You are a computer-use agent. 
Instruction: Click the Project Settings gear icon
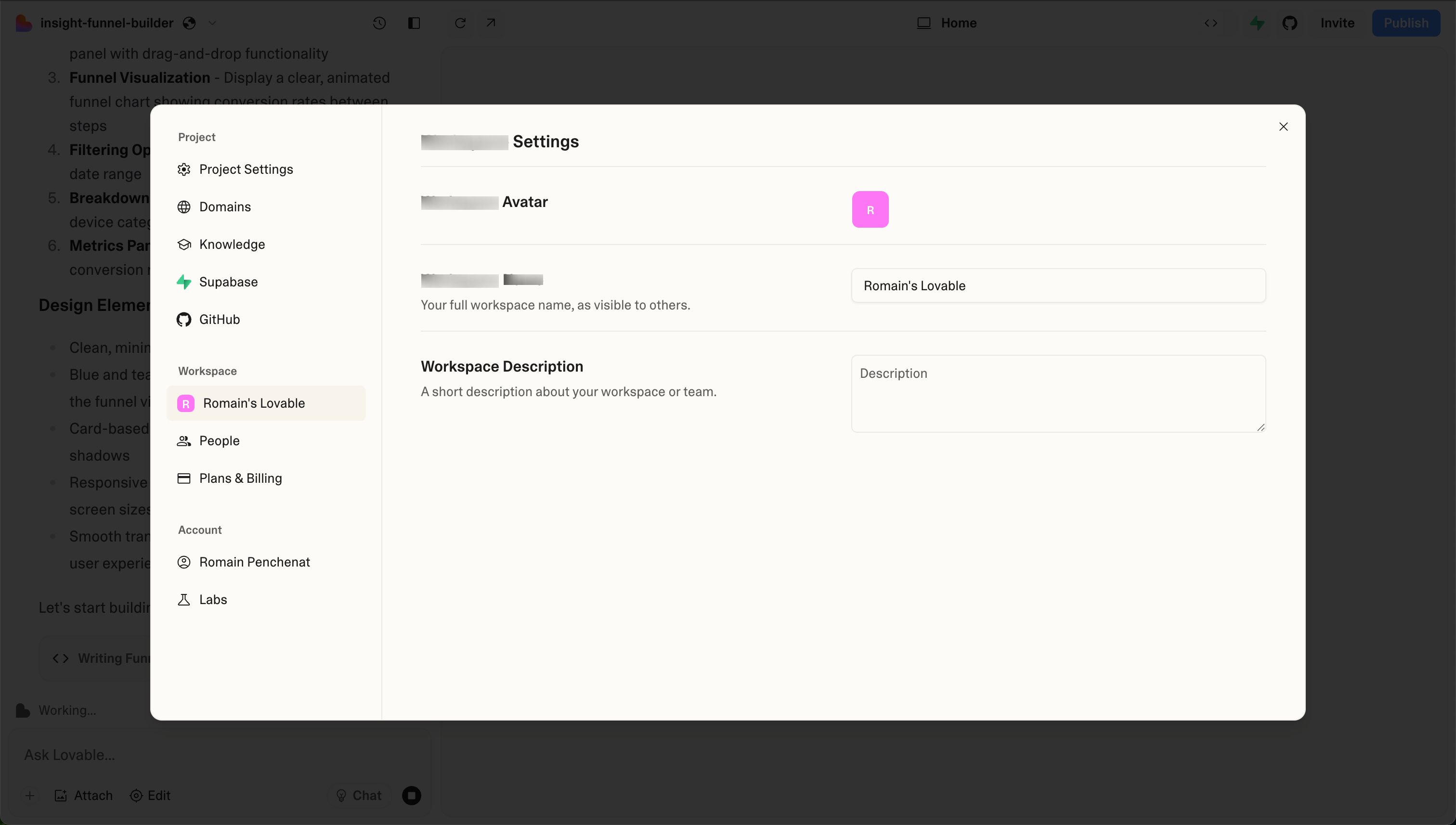183,169
